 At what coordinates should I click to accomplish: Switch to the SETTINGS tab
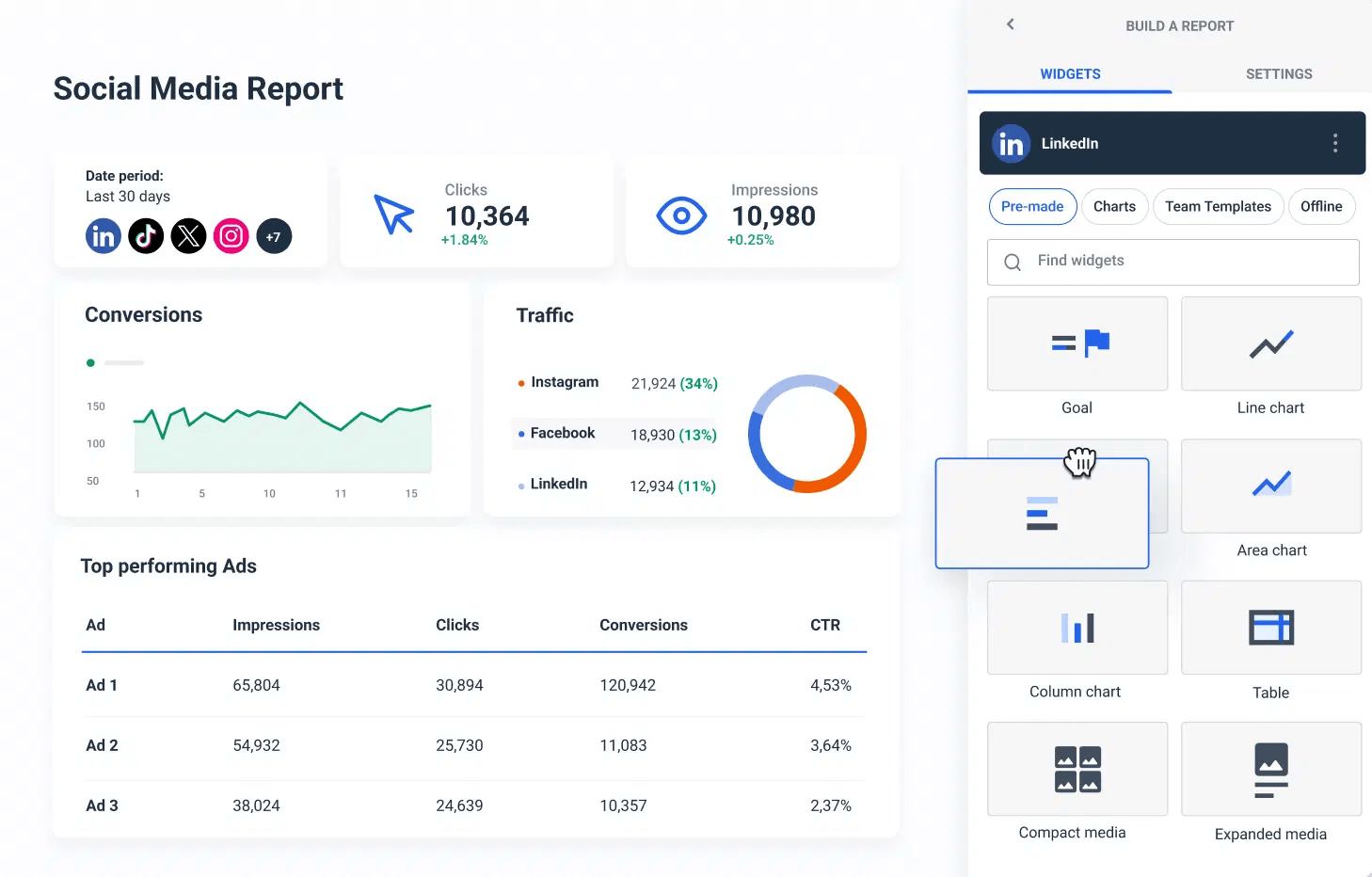[x=1278, y=73]
